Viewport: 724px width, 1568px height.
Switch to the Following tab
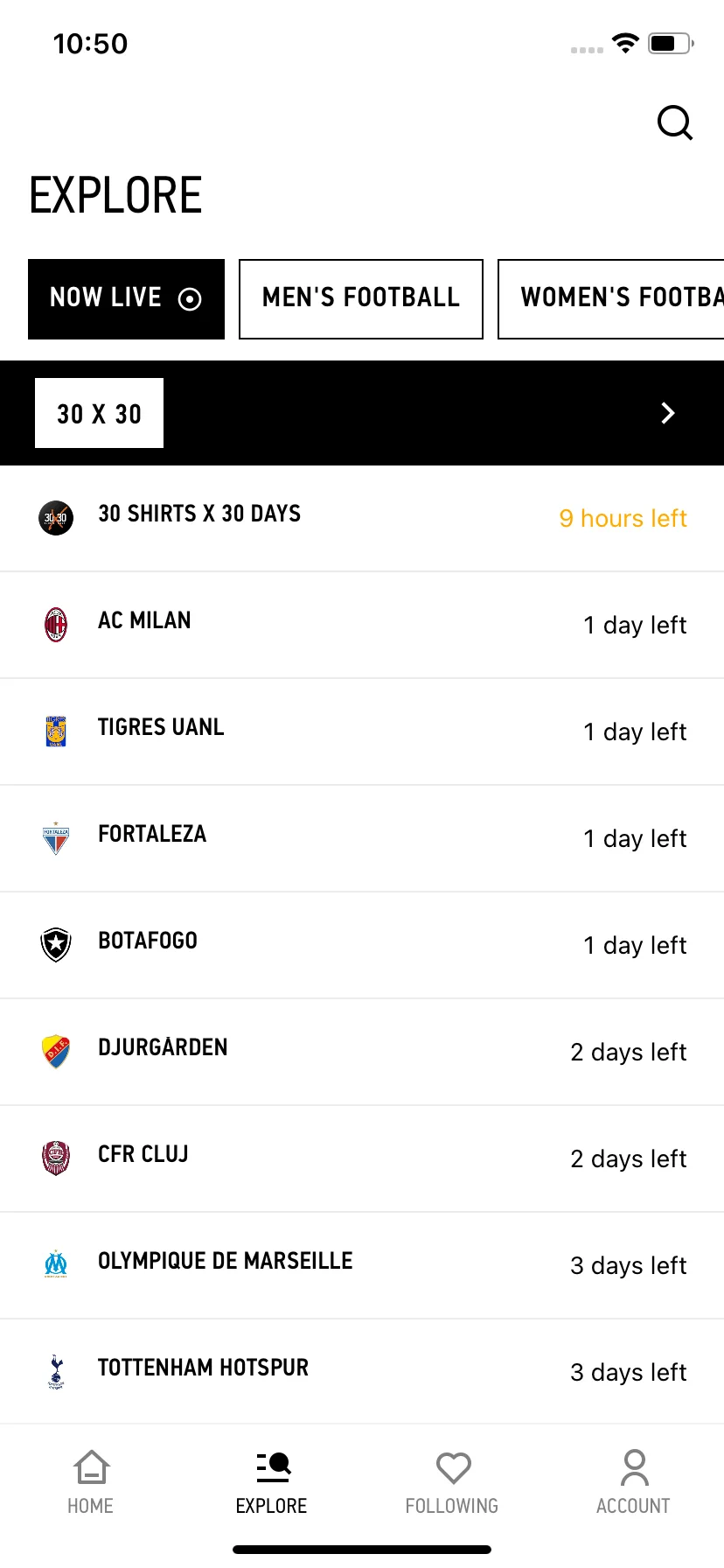tap(452, 1482)
